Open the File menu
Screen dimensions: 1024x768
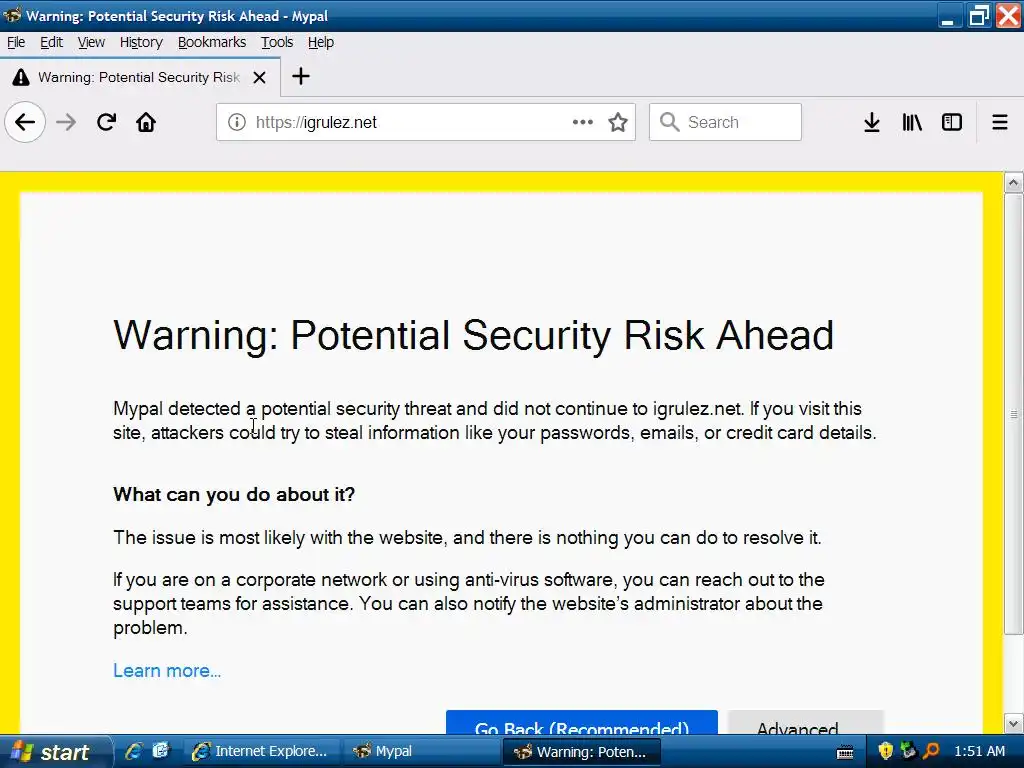pos(16,42)
